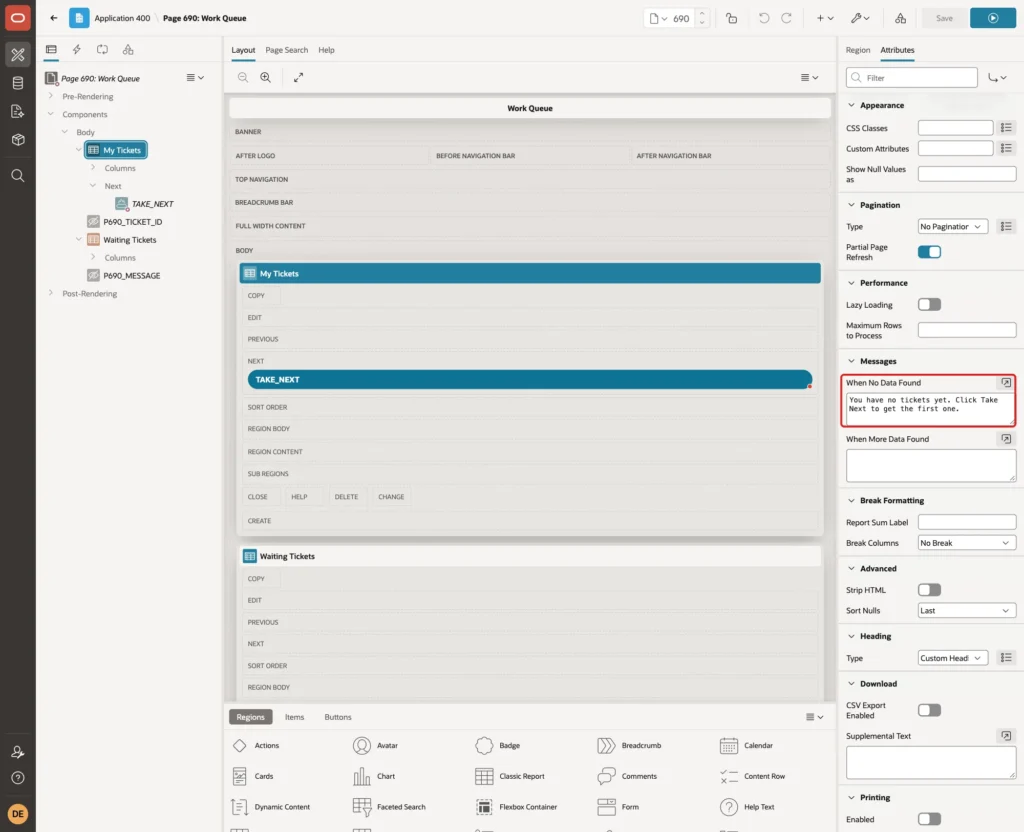Open the Create plus menu in the toolbar
The height and width of the screenshot is (832, 1024).
[825, 18]
